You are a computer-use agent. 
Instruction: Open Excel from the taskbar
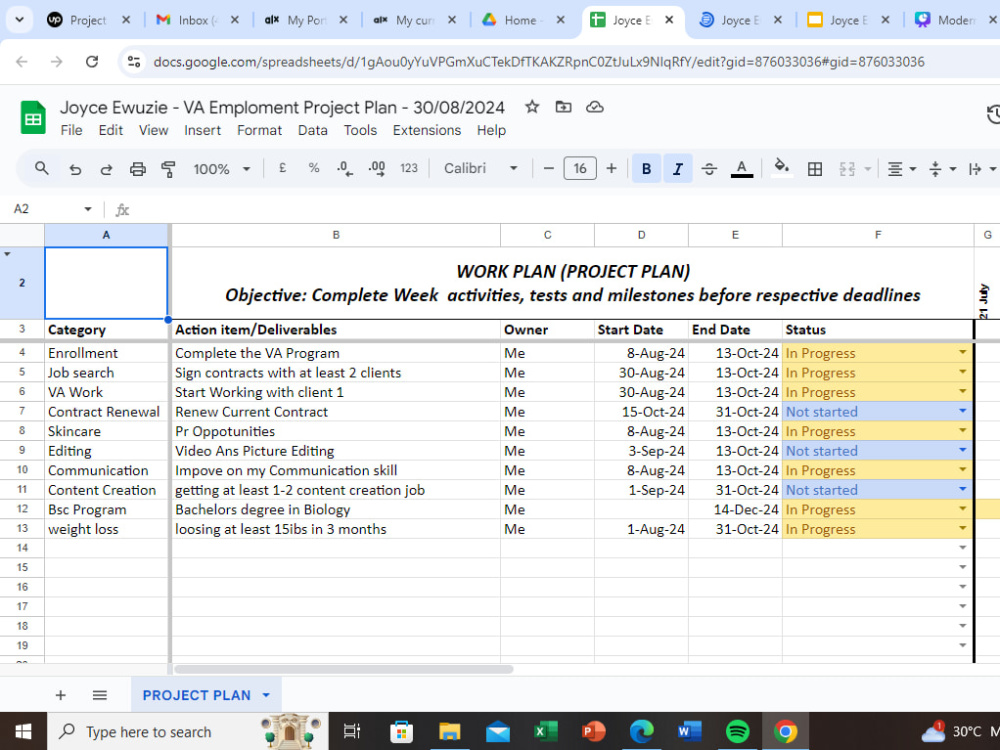(x=546, y=732)
